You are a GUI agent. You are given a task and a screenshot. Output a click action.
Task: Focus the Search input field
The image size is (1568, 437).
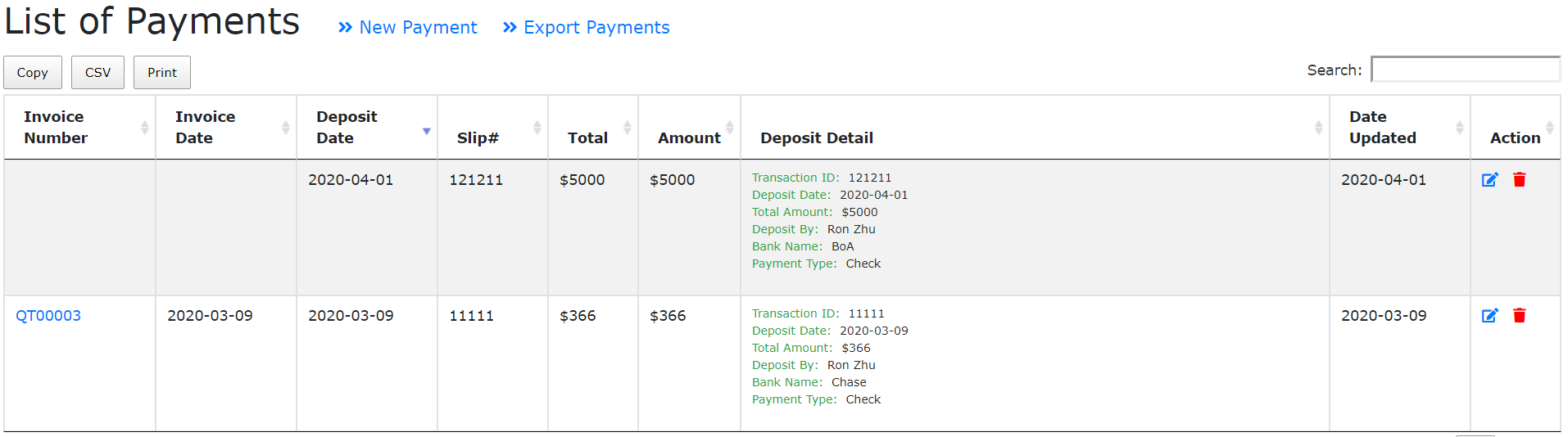coord(1465,70)
